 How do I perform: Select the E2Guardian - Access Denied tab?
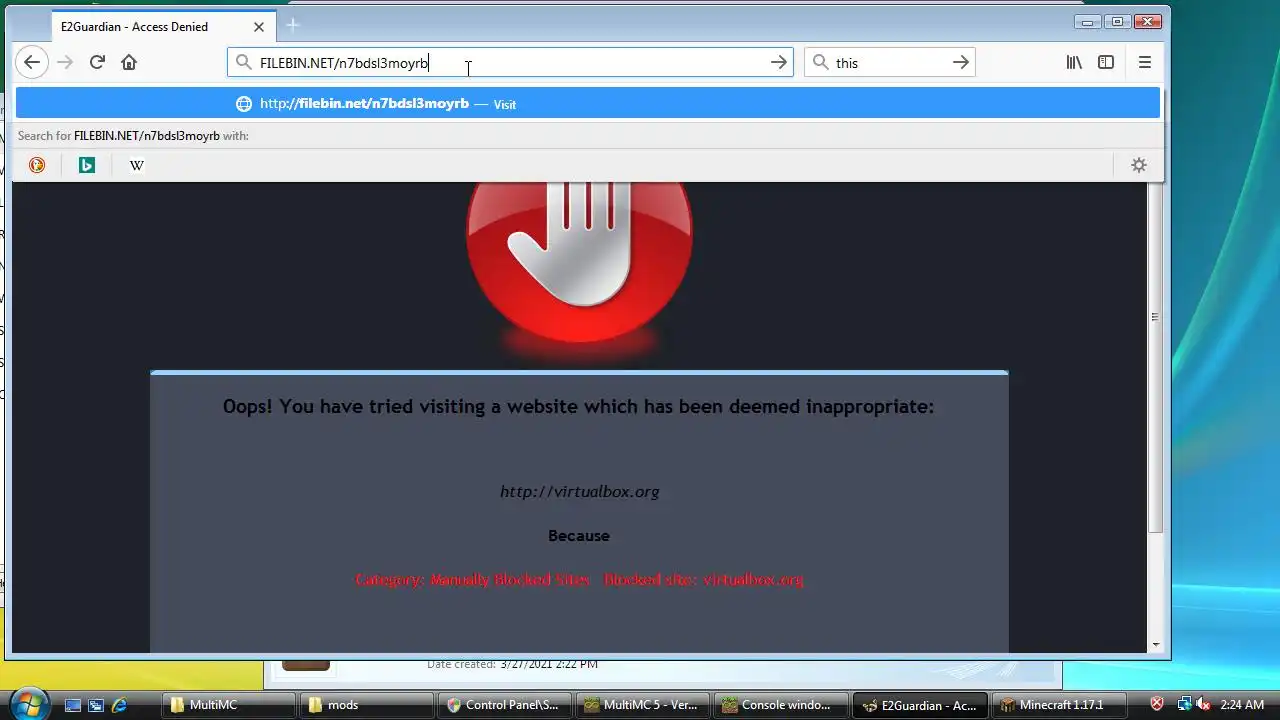164,26
